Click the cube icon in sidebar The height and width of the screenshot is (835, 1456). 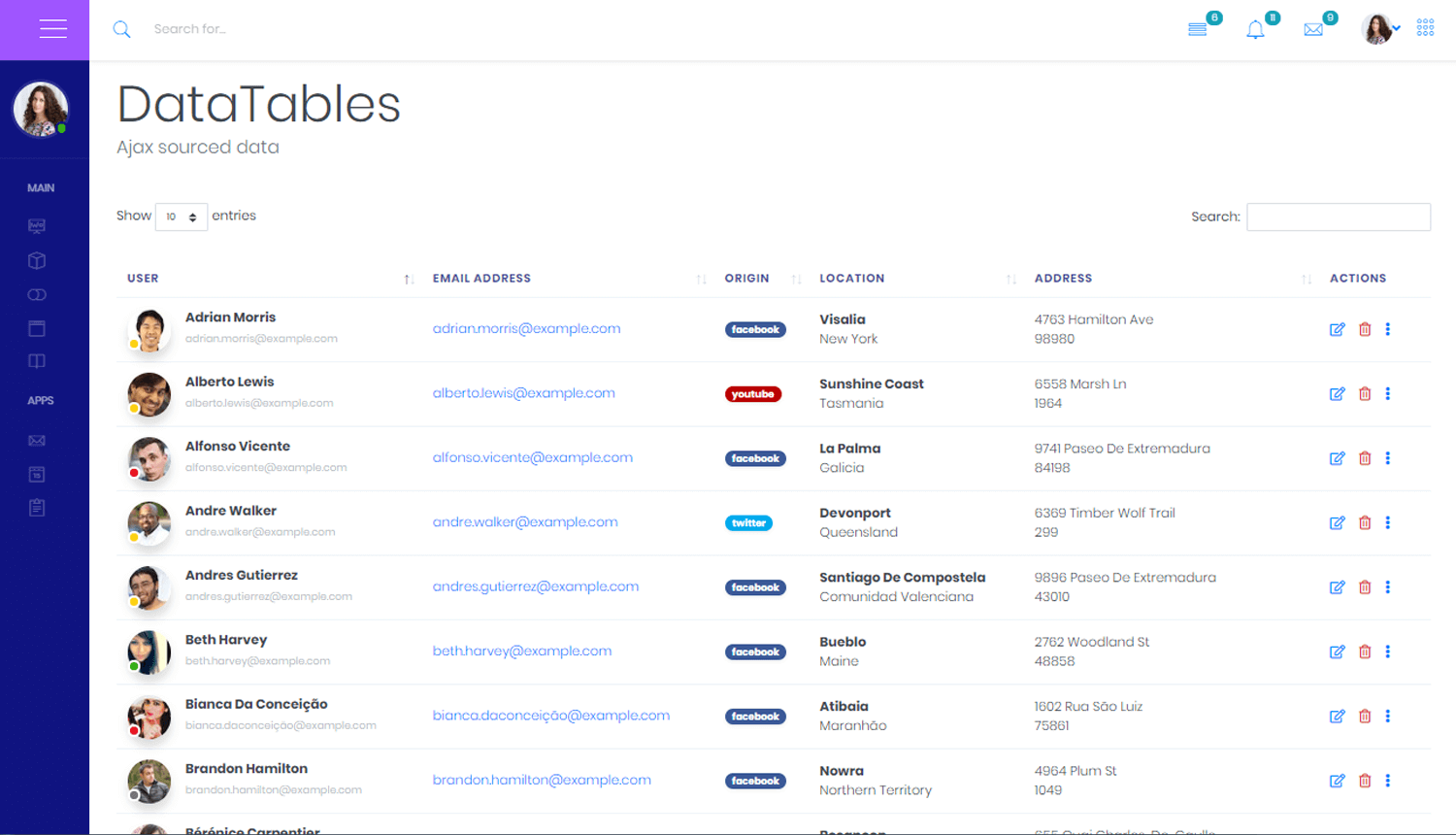tap(37, 260)
